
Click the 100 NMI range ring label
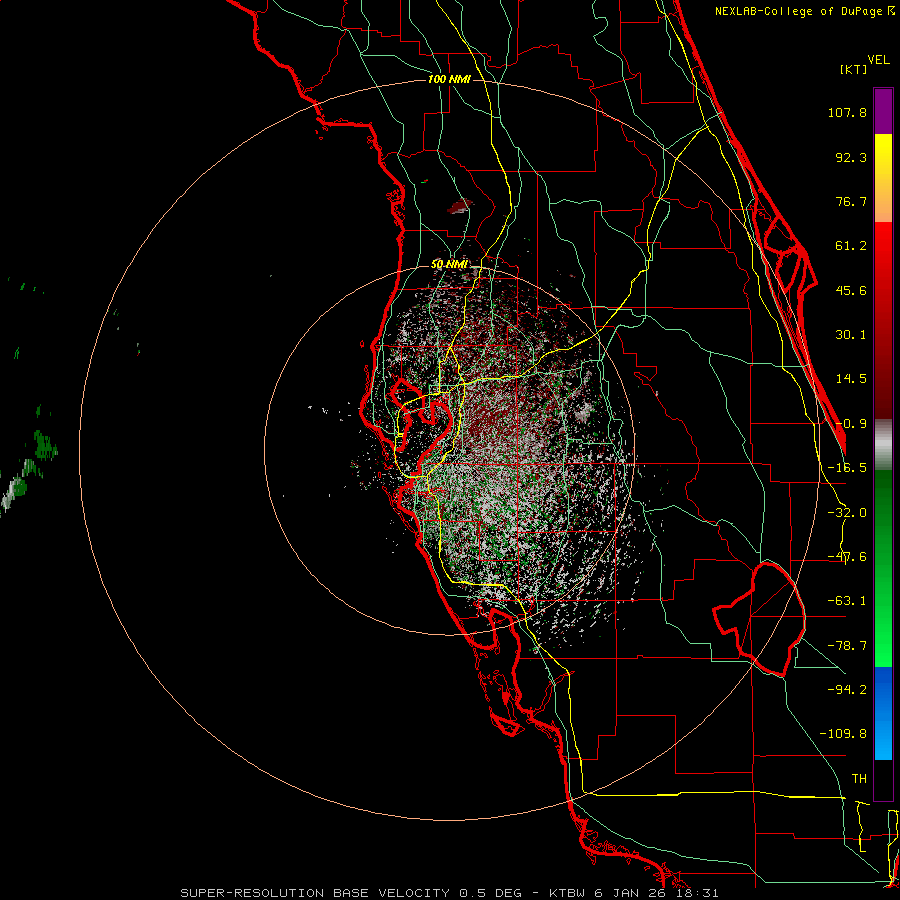tap(449, 79)
